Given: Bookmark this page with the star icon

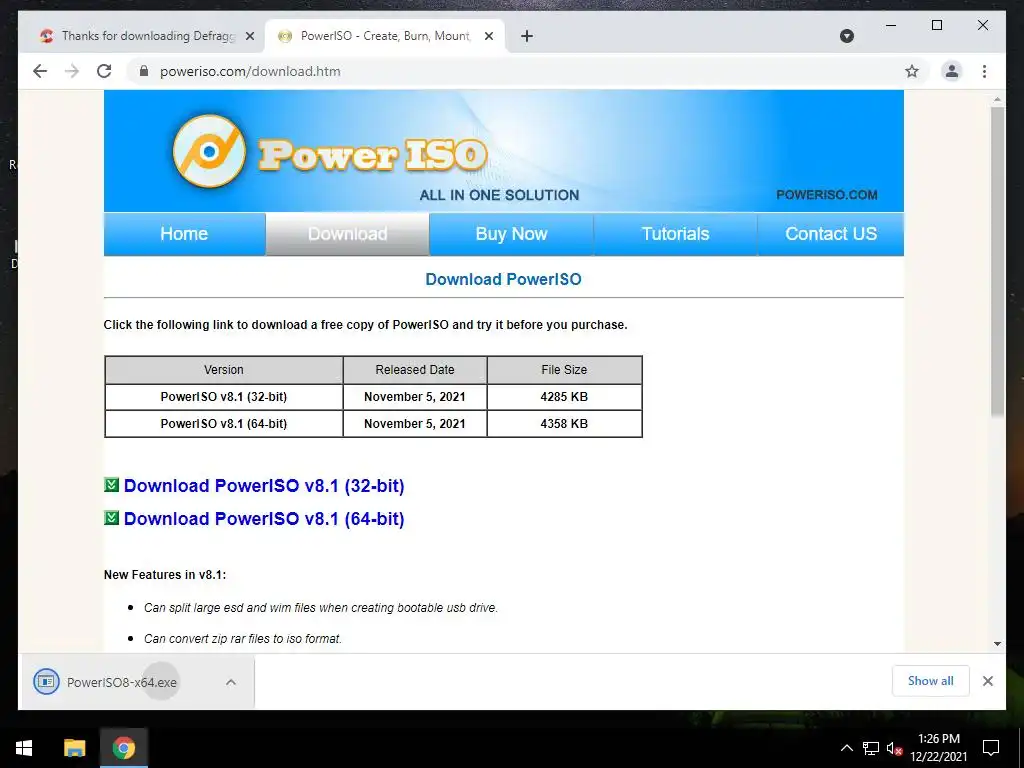Looking at the screenshot, I should tap(912, 71).
